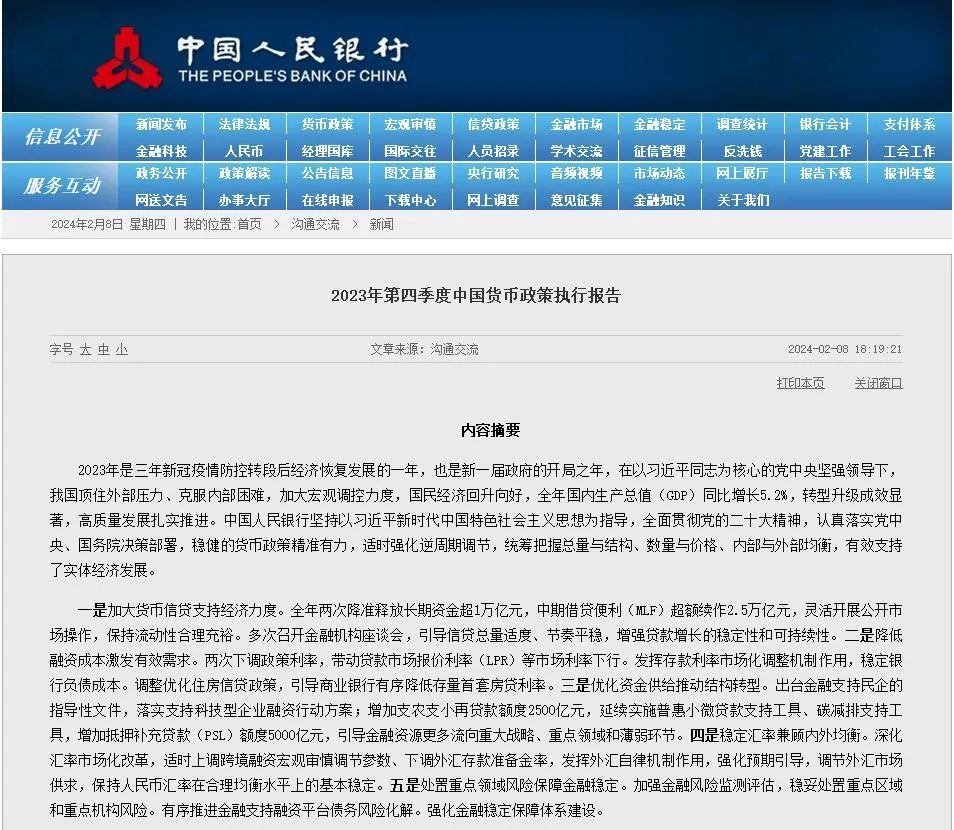Visit 下载中心 page

[410, 200]
